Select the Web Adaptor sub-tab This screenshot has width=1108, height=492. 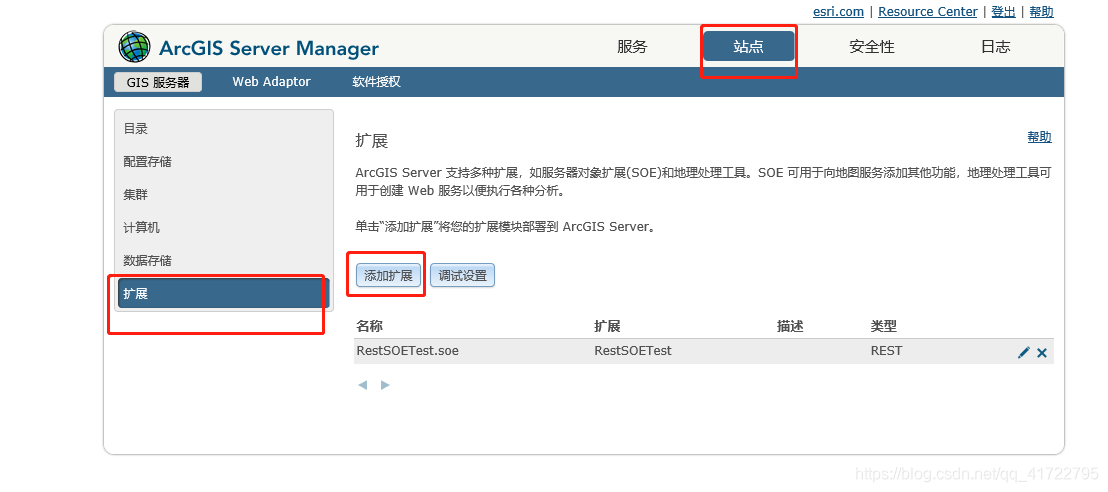271,82
